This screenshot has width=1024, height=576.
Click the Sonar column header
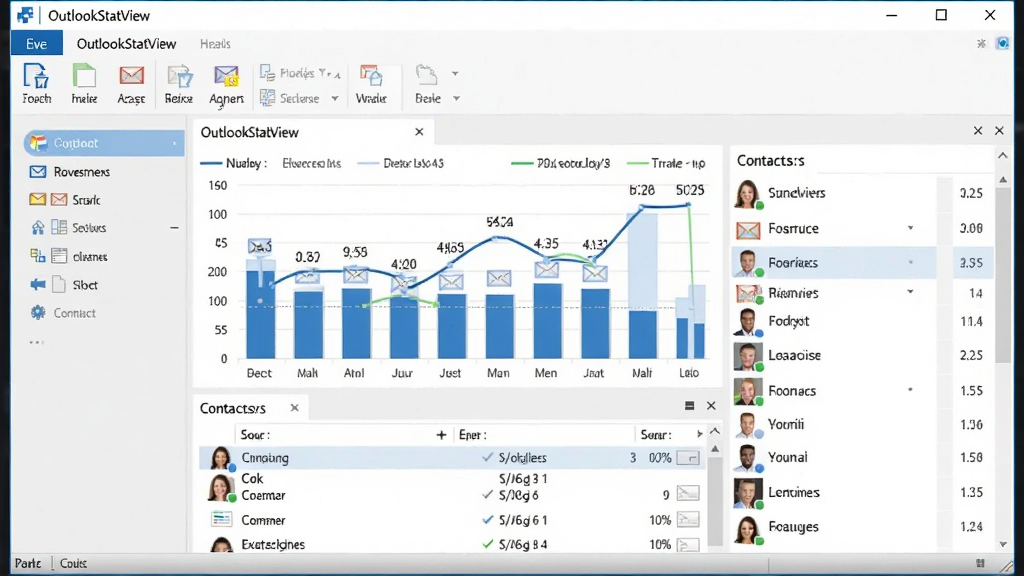(x=655, y=435)
